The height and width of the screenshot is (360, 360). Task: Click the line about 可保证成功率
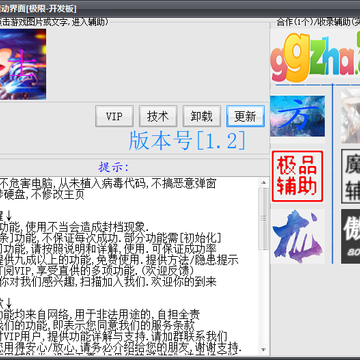pos(108,249)
